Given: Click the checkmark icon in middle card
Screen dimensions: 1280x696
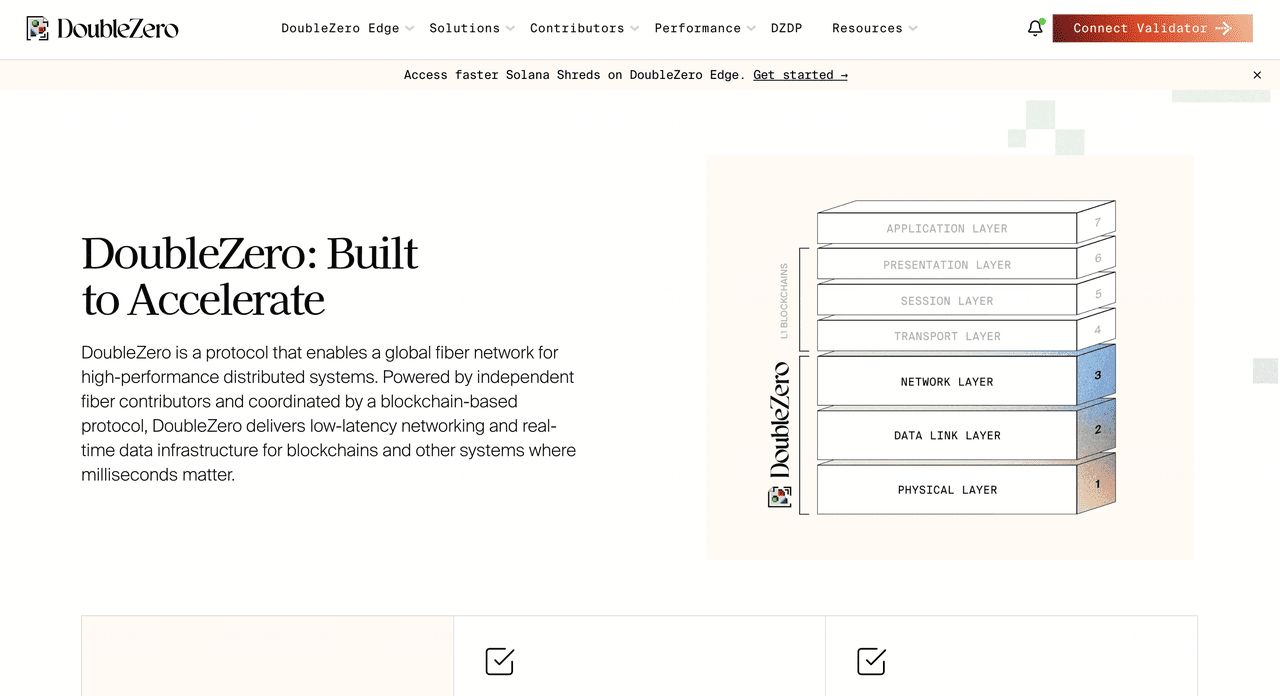Looking at the screenshot, I should [x=500, y=661].
